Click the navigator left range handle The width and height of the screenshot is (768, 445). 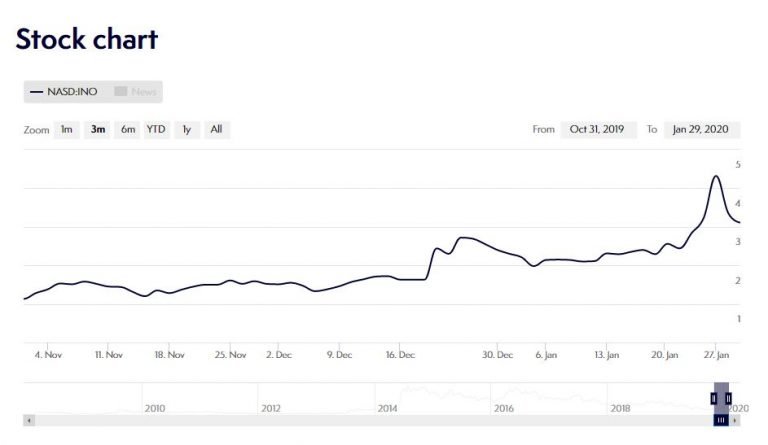click(x=714, y=398)
